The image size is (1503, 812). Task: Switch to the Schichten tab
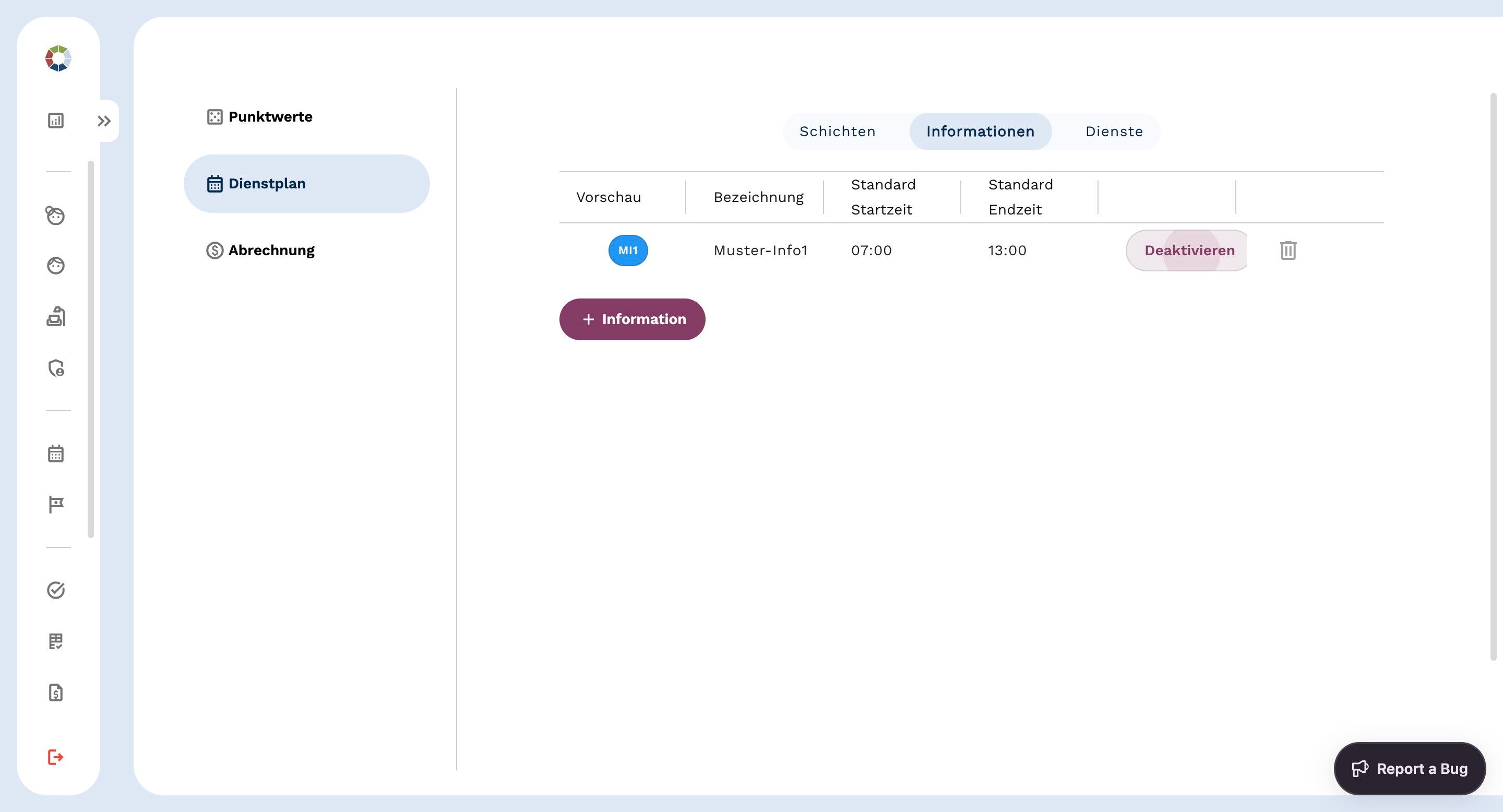(x=837, y=132)
